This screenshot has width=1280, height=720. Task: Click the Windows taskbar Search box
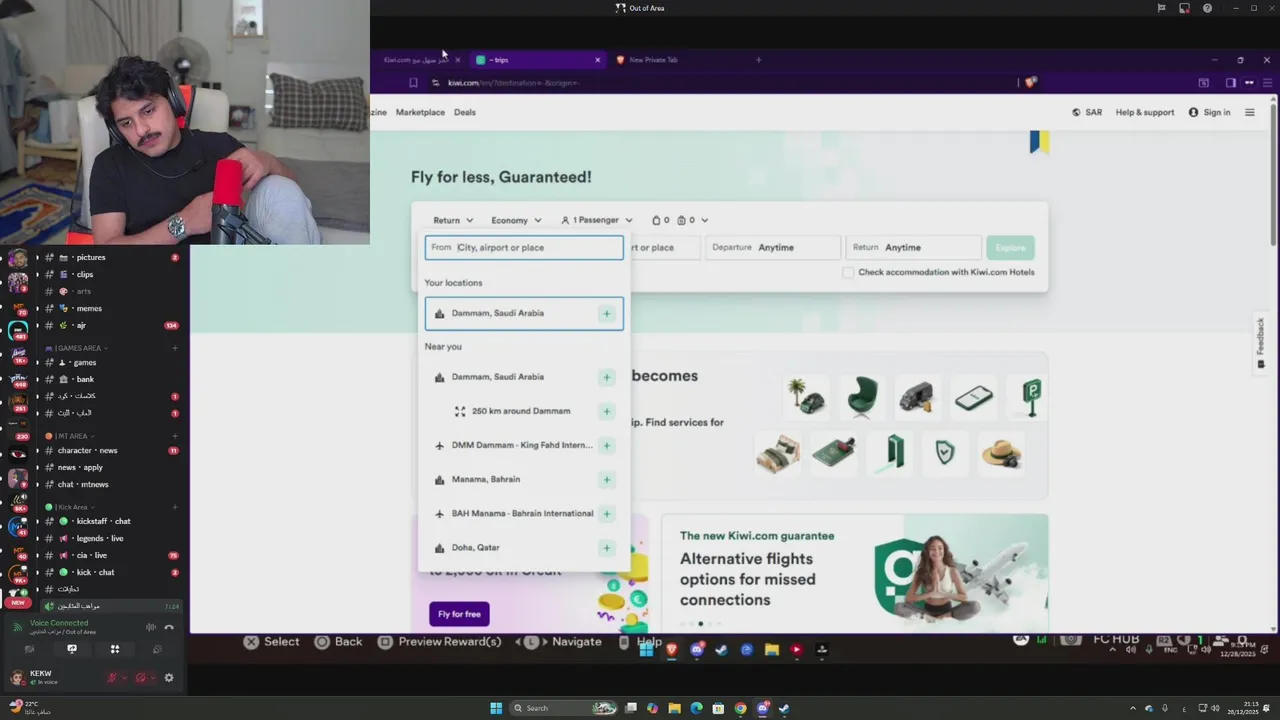pos(562,708)
